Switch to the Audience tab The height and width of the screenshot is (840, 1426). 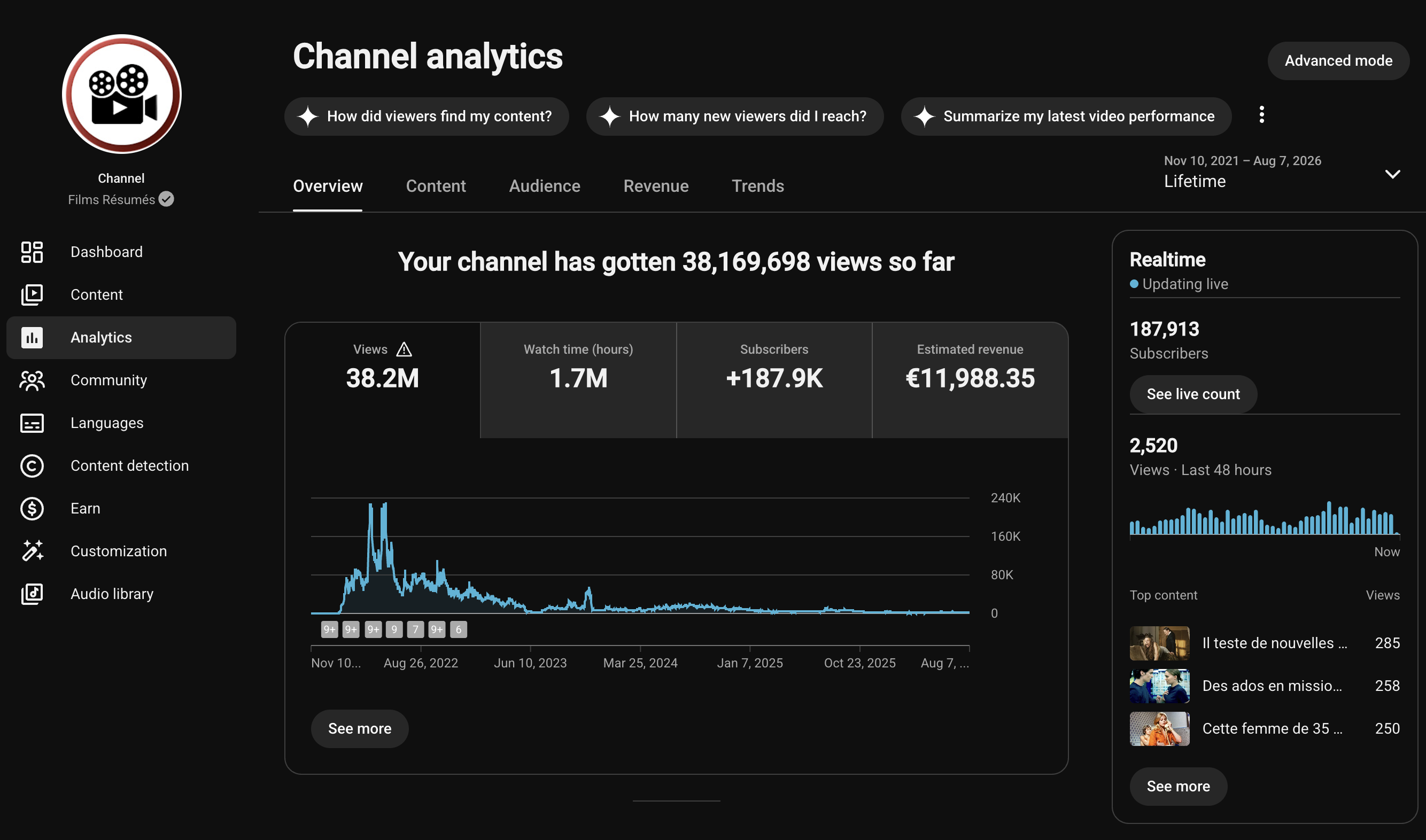[x=544, y=186]
